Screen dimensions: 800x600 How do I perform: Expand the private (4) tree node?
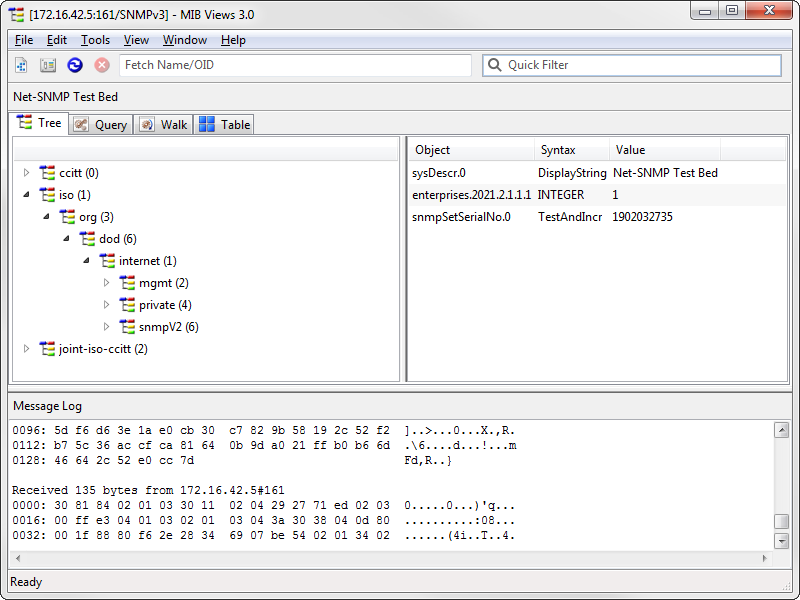click(x=106, y=305)
